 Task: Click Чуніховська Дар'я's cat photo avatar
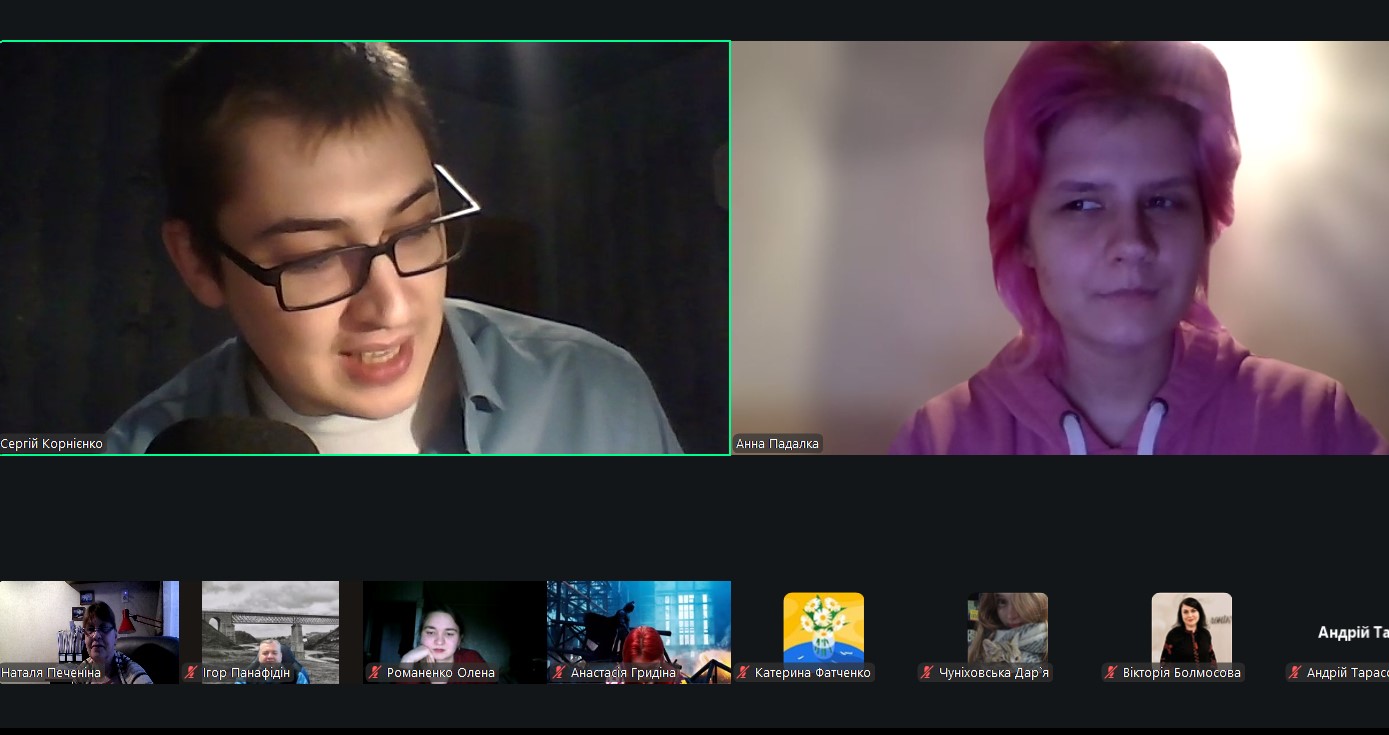(x=1007, y=627)
